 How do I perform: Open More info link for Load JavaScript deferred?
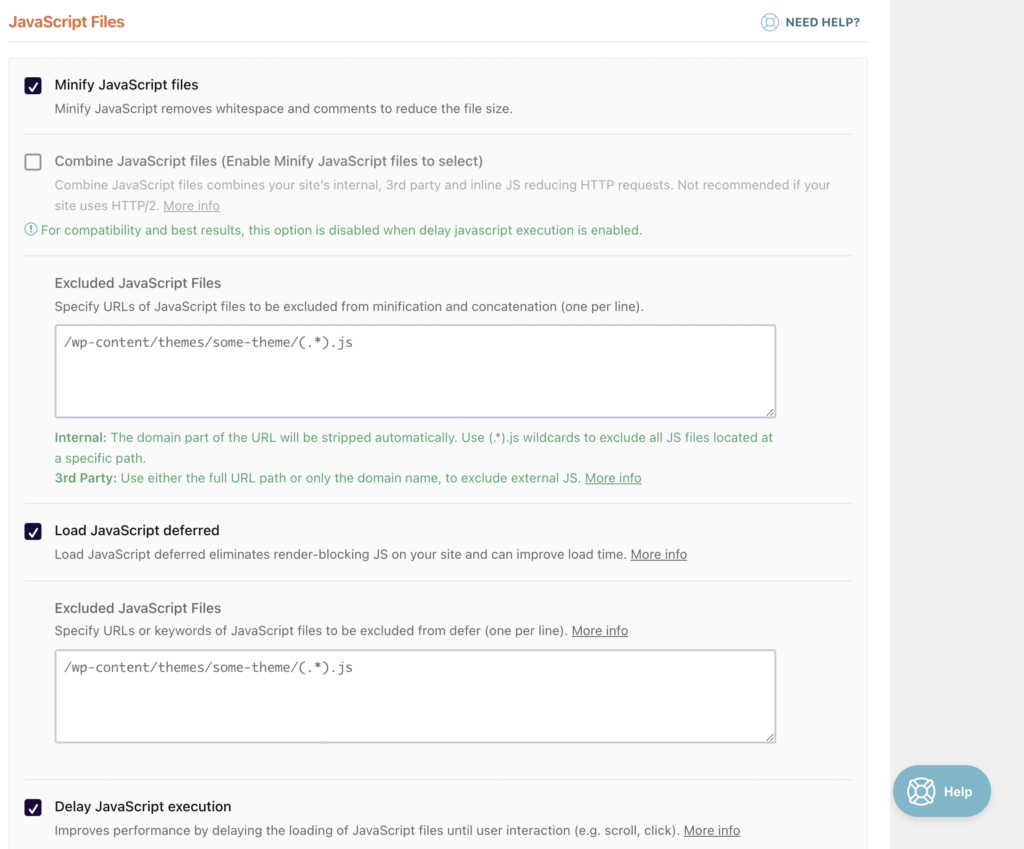pyautogui.click(x=658, y=554)
